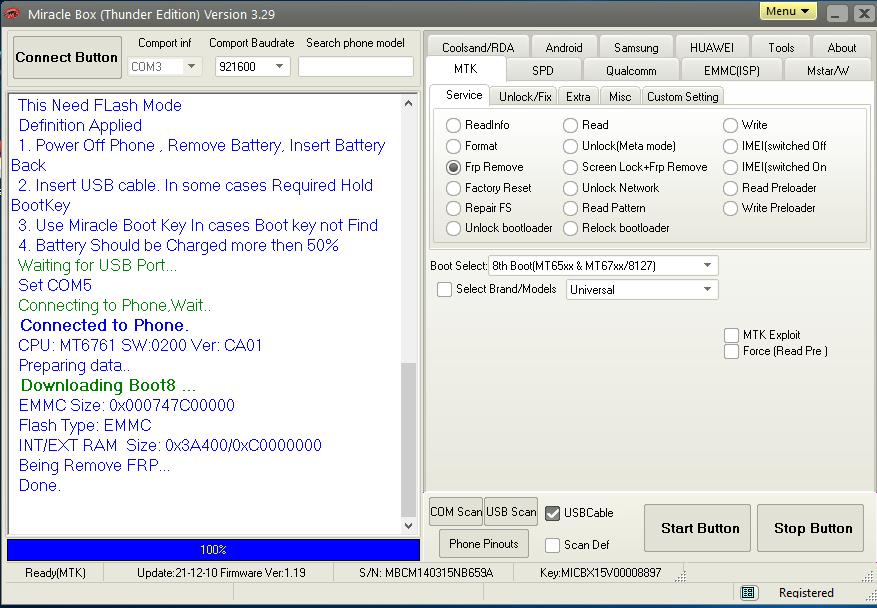
Task: Select the ReadInfo radio option
Action: pyautogui.click(x=453, y=125)
